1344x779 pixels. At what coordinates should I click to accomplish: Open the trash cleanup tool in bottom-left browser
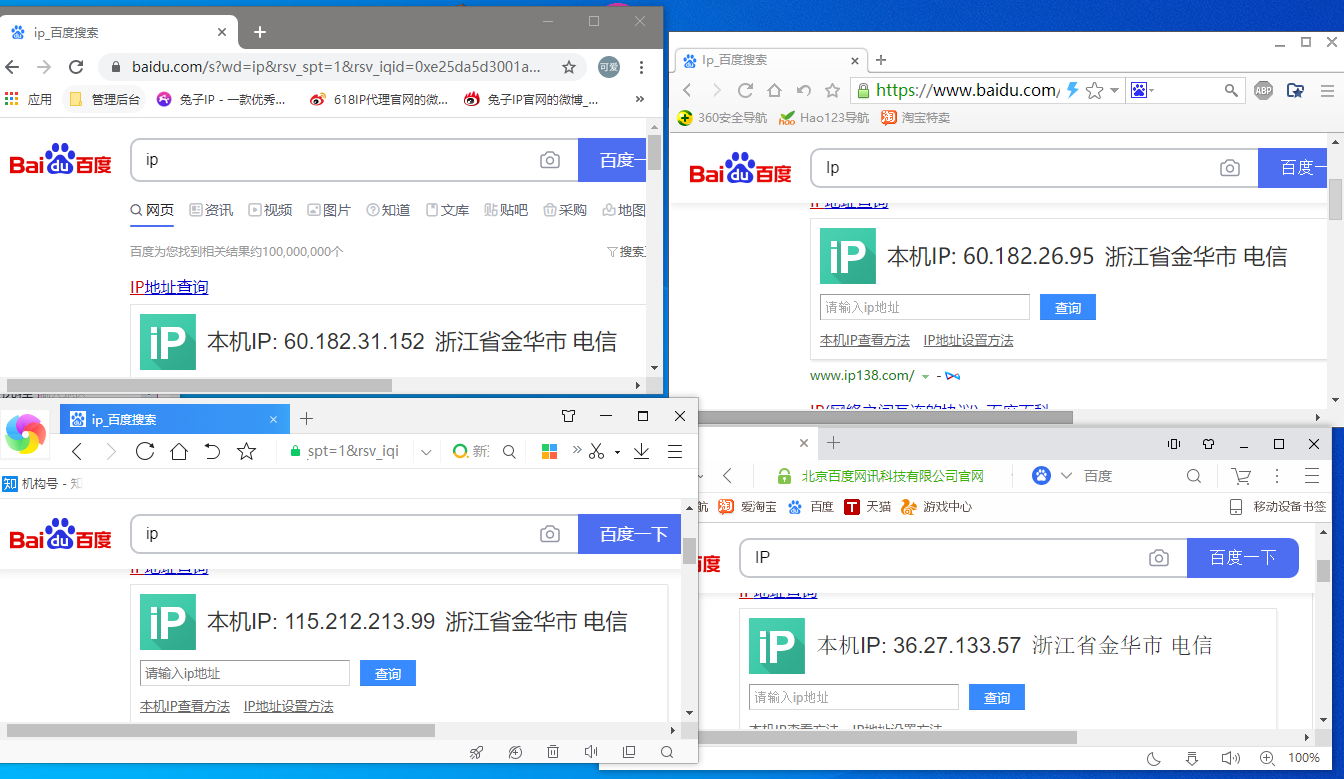pos(553,751)
